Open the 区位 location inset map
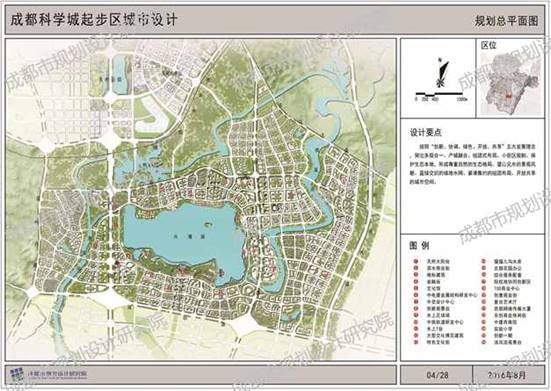This screenshot has width=551, height=391. 510,78
